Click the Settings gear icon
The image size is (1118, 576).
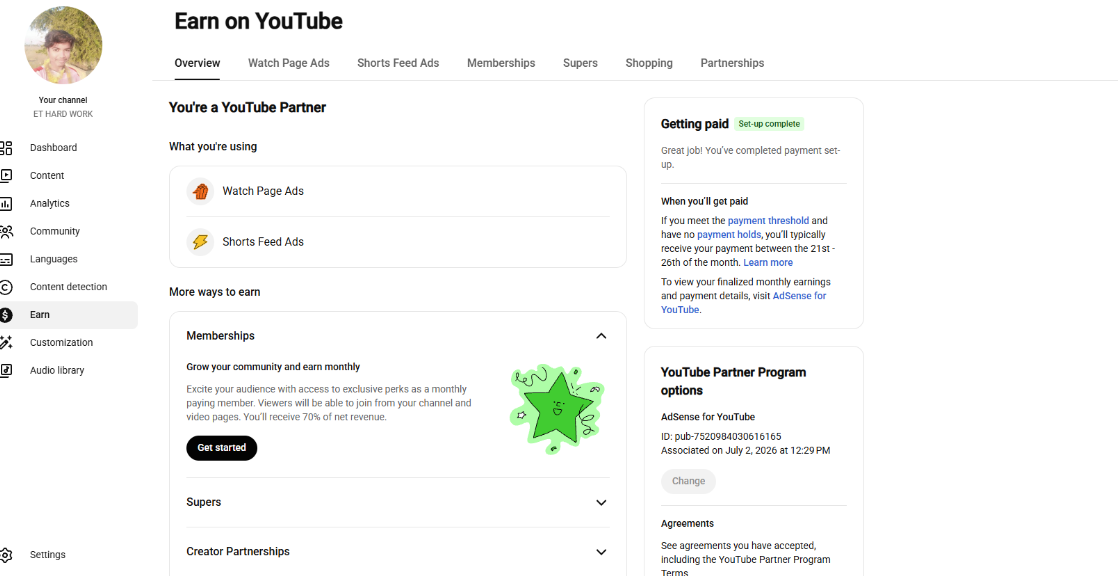tap(6, 555)
